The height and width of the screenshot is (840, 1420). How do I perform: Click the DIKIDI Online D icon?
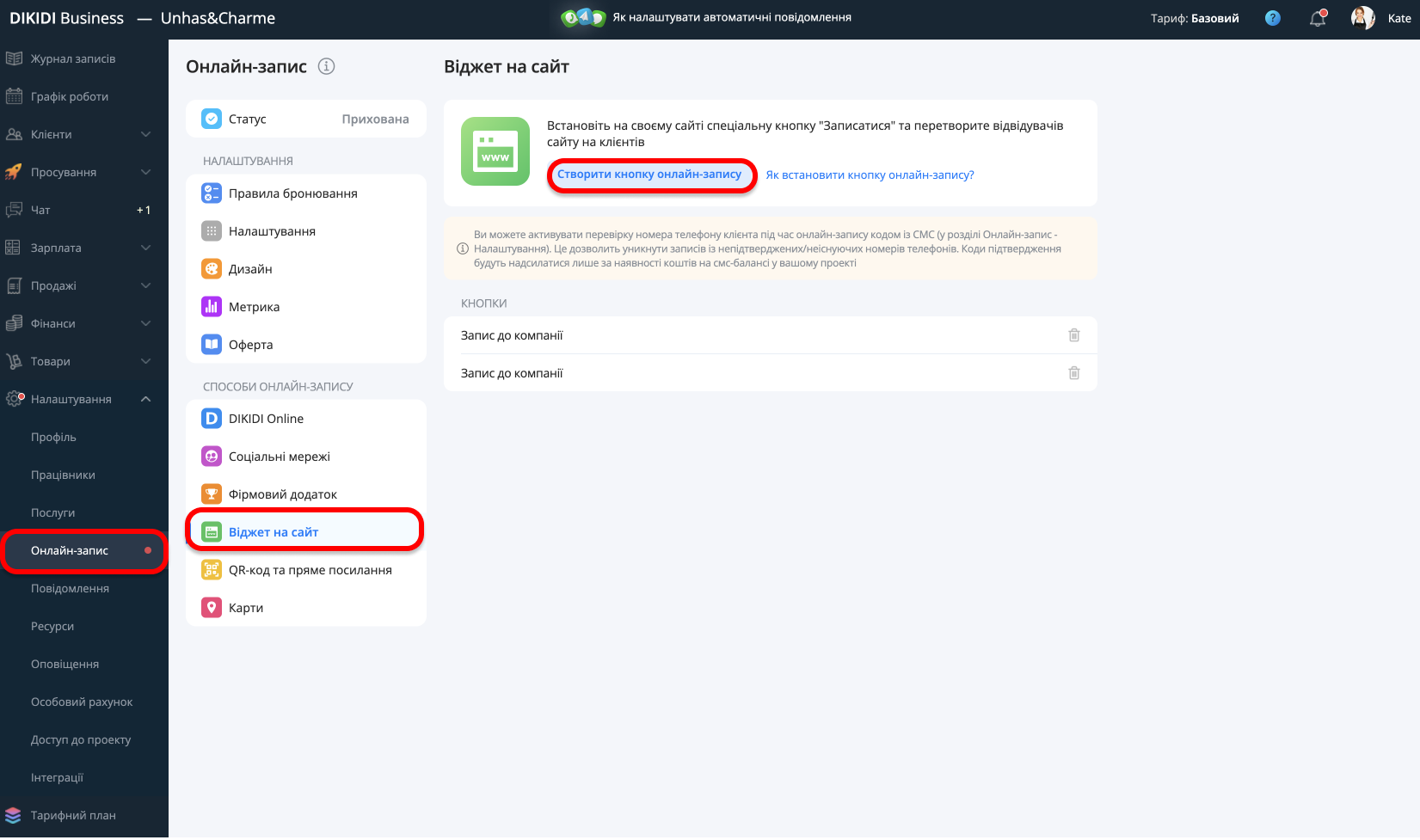pyautogui.click(x=212, y=419)
